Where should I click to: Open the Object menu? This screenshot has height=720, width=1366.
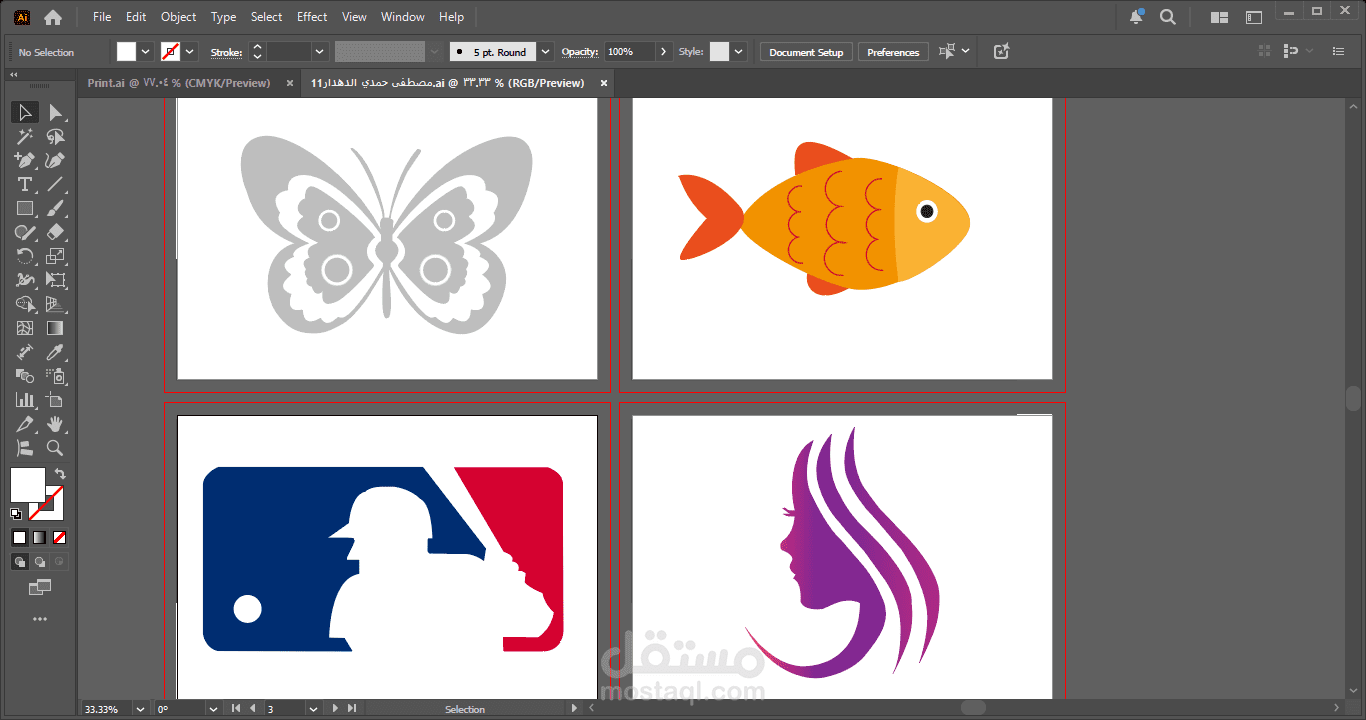[179, 17]
